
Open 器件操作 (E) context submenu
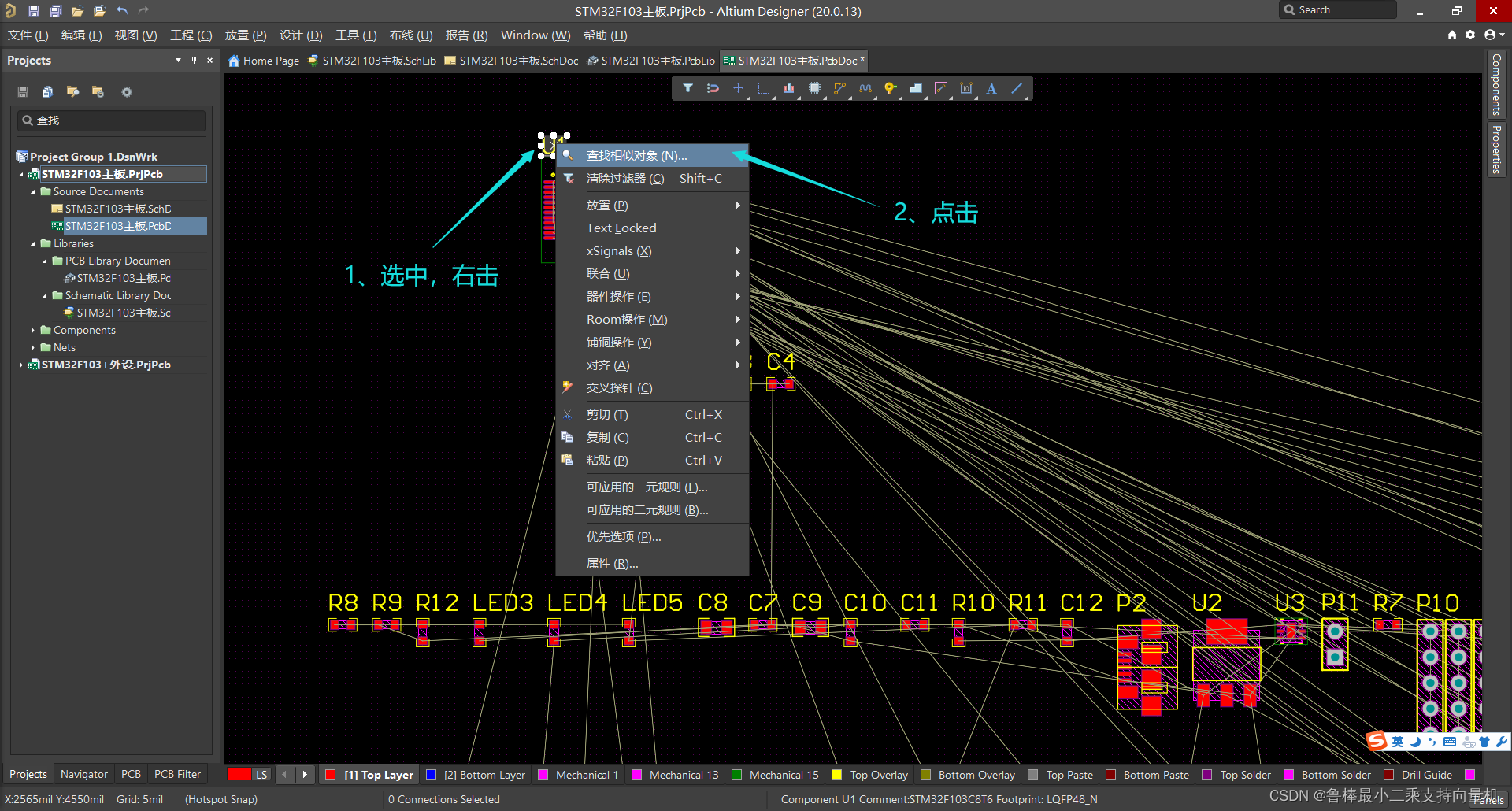coord(652,297)
